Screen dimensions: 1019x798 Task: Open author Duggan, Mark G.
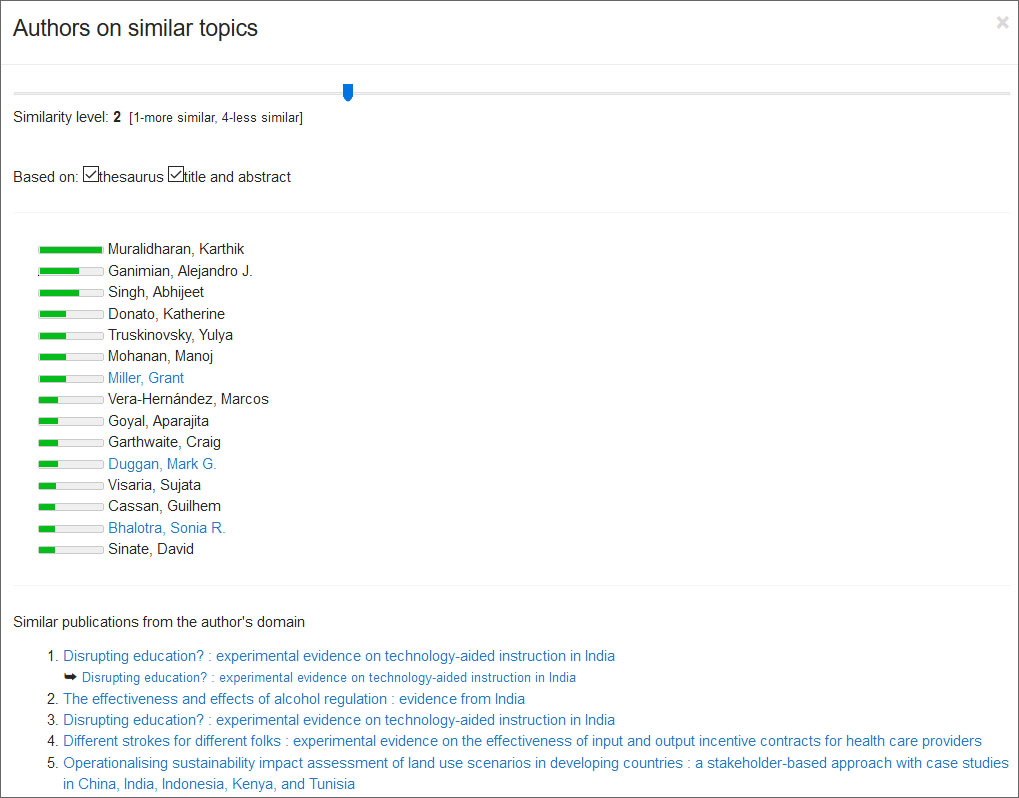click(162, 464)
